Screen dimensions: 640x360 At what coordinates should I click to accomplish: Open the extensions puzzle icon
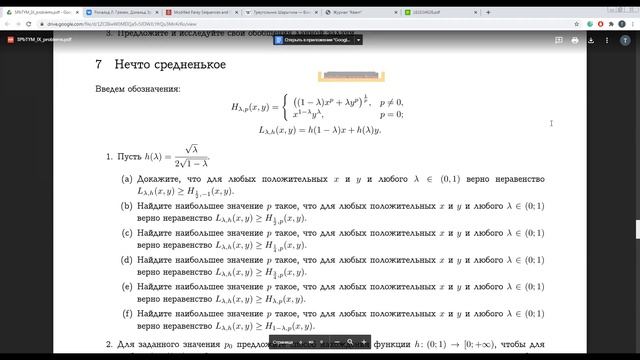pyautogui.click(x=611, y=24)
